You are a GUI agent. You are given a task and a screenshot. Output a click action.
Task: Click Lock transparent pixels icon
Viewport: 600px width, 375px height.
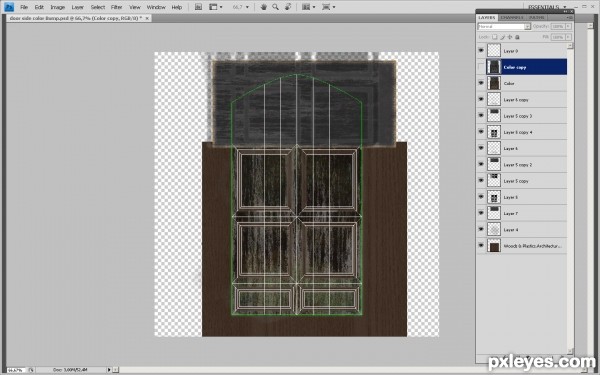(494, 37)
